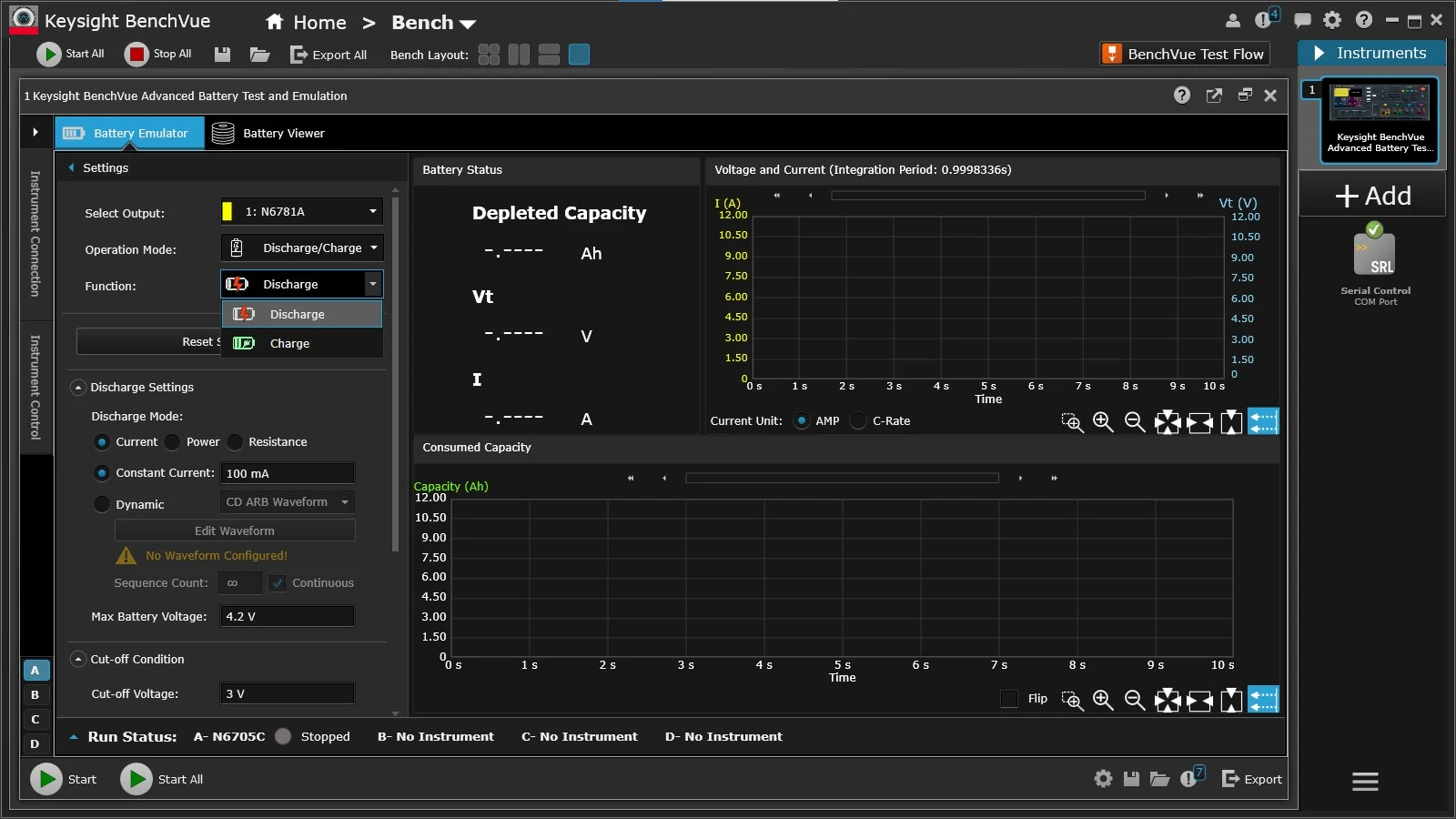This screenshot has width=1456, height=819.
Task: Open the Bench dropdown menu
Action: pos(434,23)
